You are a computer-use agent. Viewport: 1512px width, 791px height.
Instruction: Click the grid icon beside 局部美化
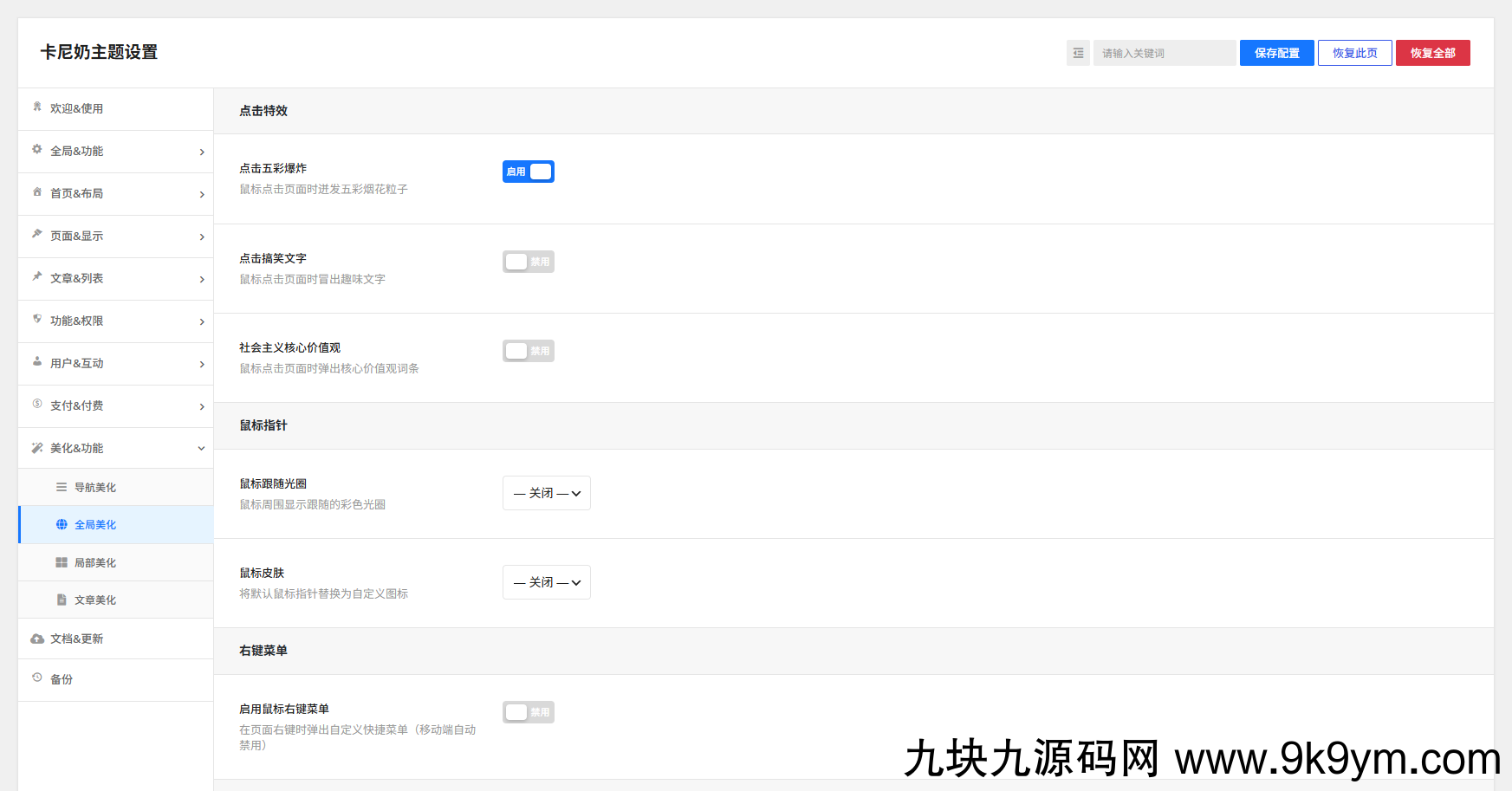click(x=62, y=562)
